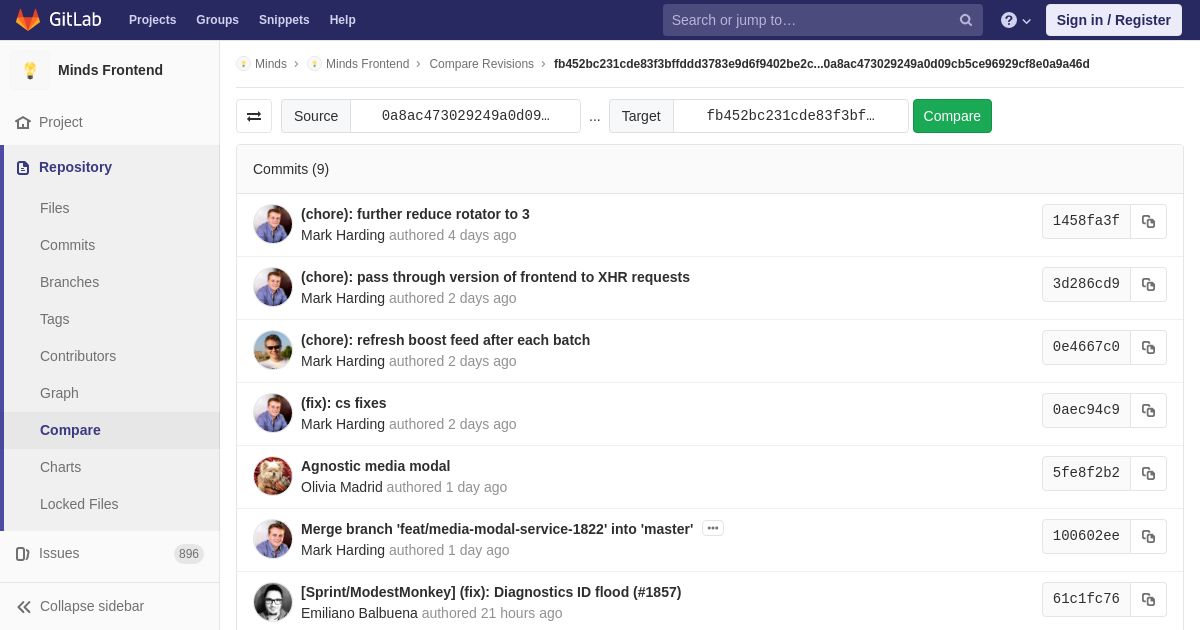1200x630 pixels.
Task: Open the top Help menu item
Action: coord(343,20)
